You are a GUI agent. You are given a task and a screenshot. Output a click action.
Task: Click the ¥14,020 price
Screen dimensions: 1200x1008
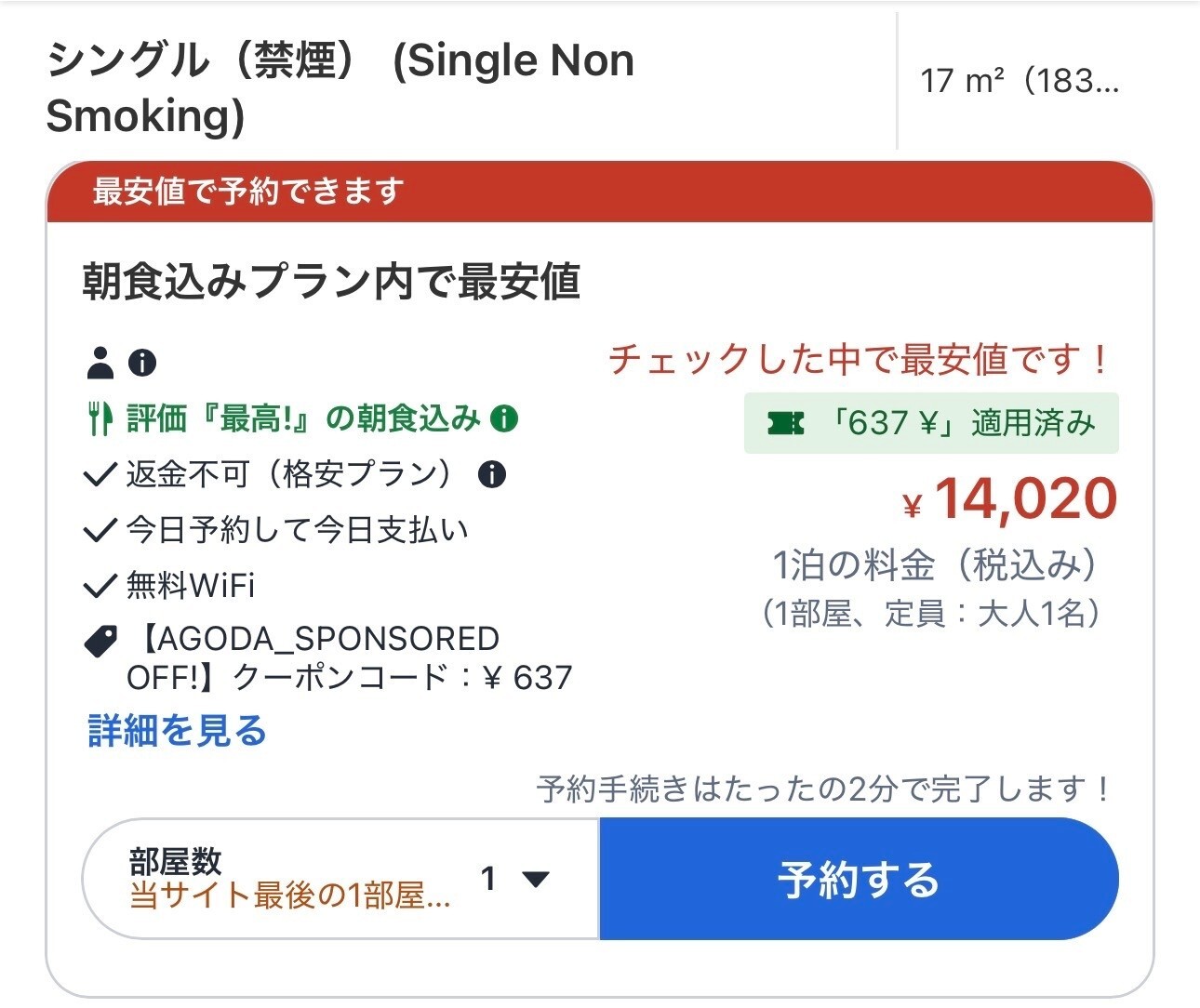click(x=1010, y=499)
